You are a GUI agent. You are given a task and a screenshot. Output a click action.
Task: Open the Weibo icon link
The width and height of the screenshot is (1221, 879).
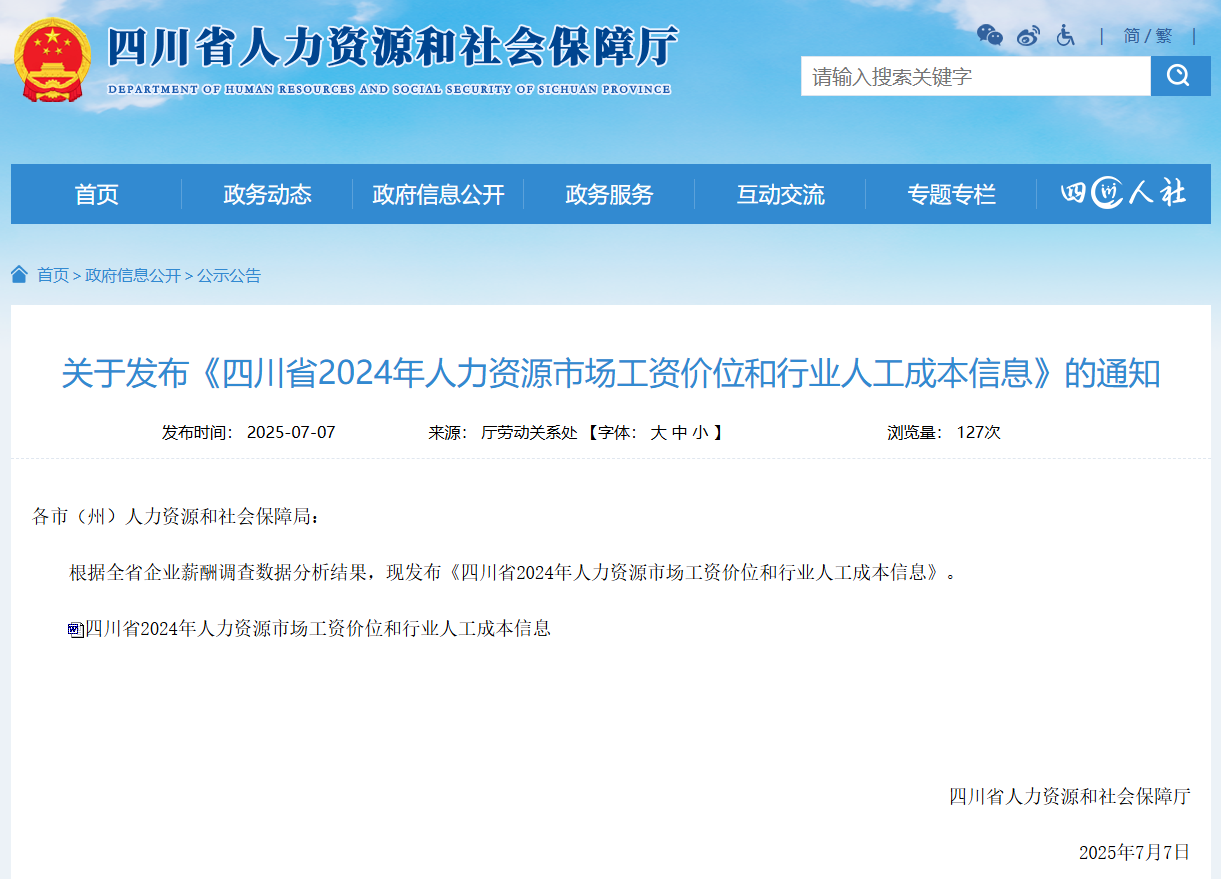click(1028, 36)
